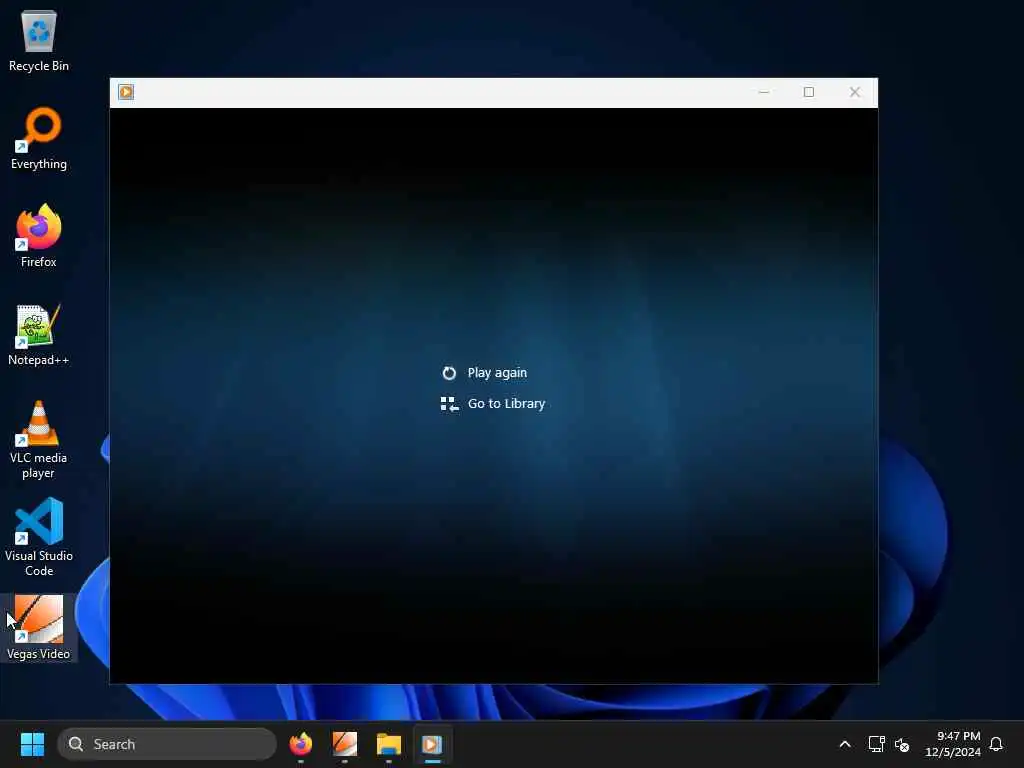Open Firefox from the taskbar
1024x768 pixels.
pos(301,744)
